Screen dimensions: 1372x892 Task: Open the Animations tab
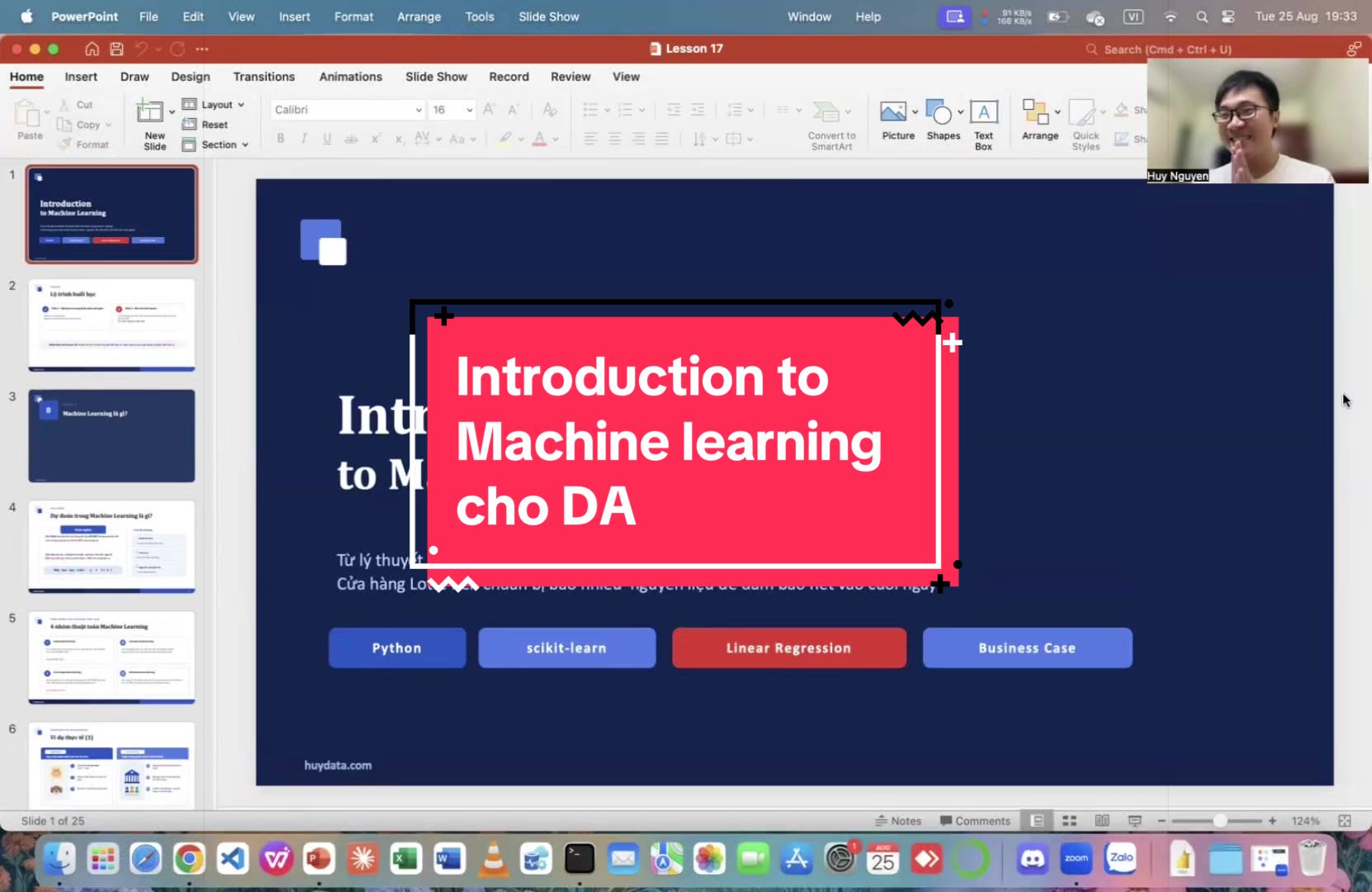(x=351, y=77)
